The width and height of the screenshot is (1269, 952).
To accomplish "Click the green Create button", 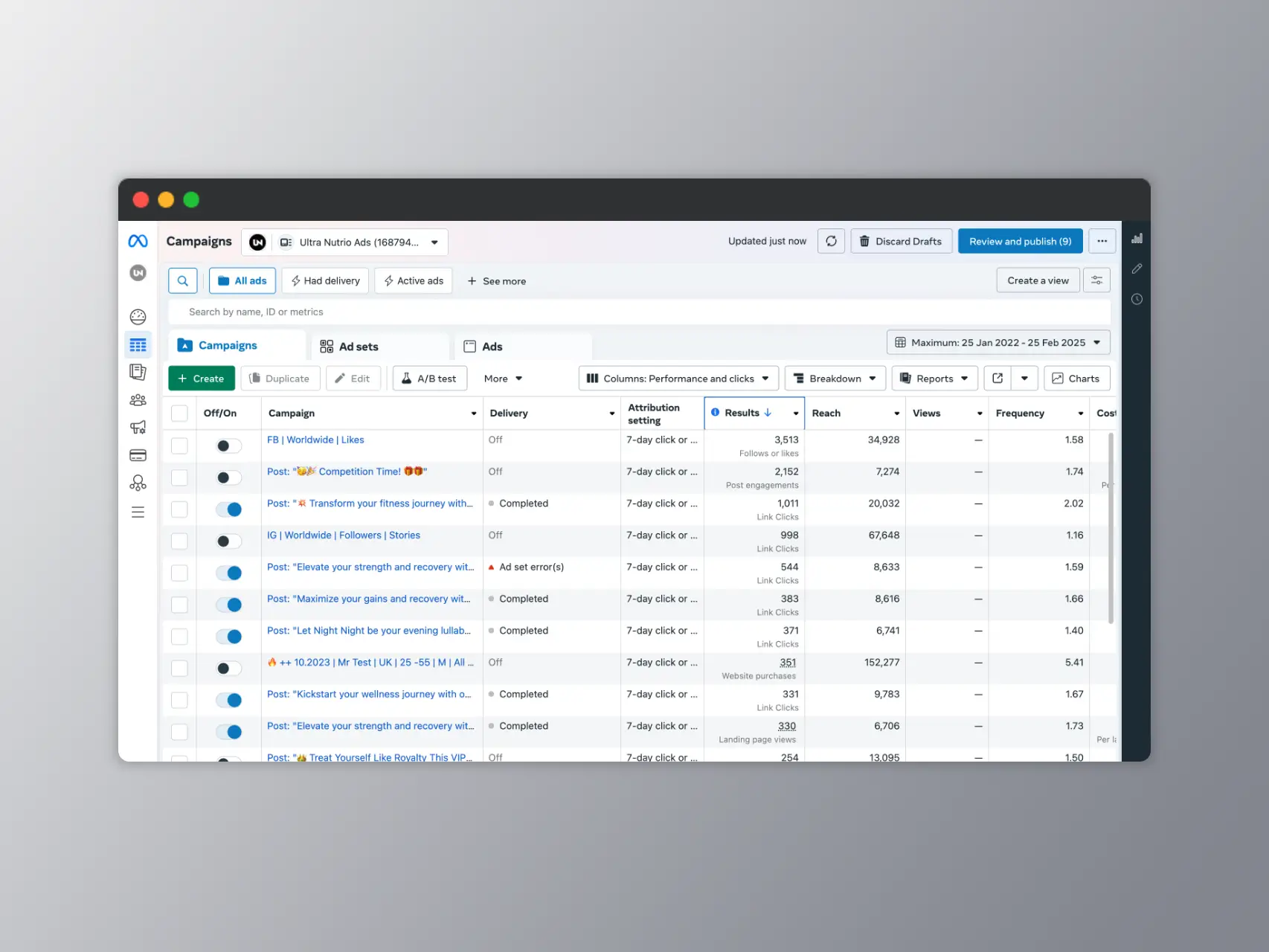I will point(201,379).
